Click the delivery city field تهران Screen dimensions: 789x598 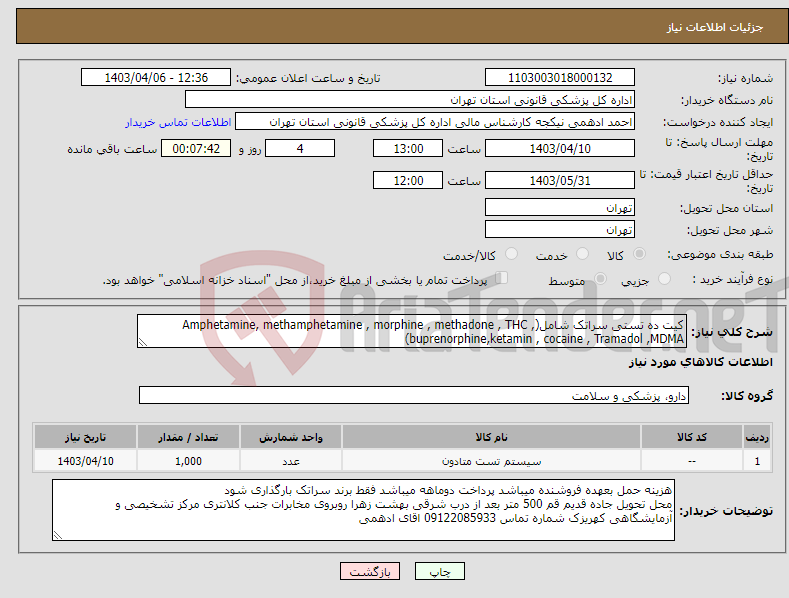(x=560, y=230)
